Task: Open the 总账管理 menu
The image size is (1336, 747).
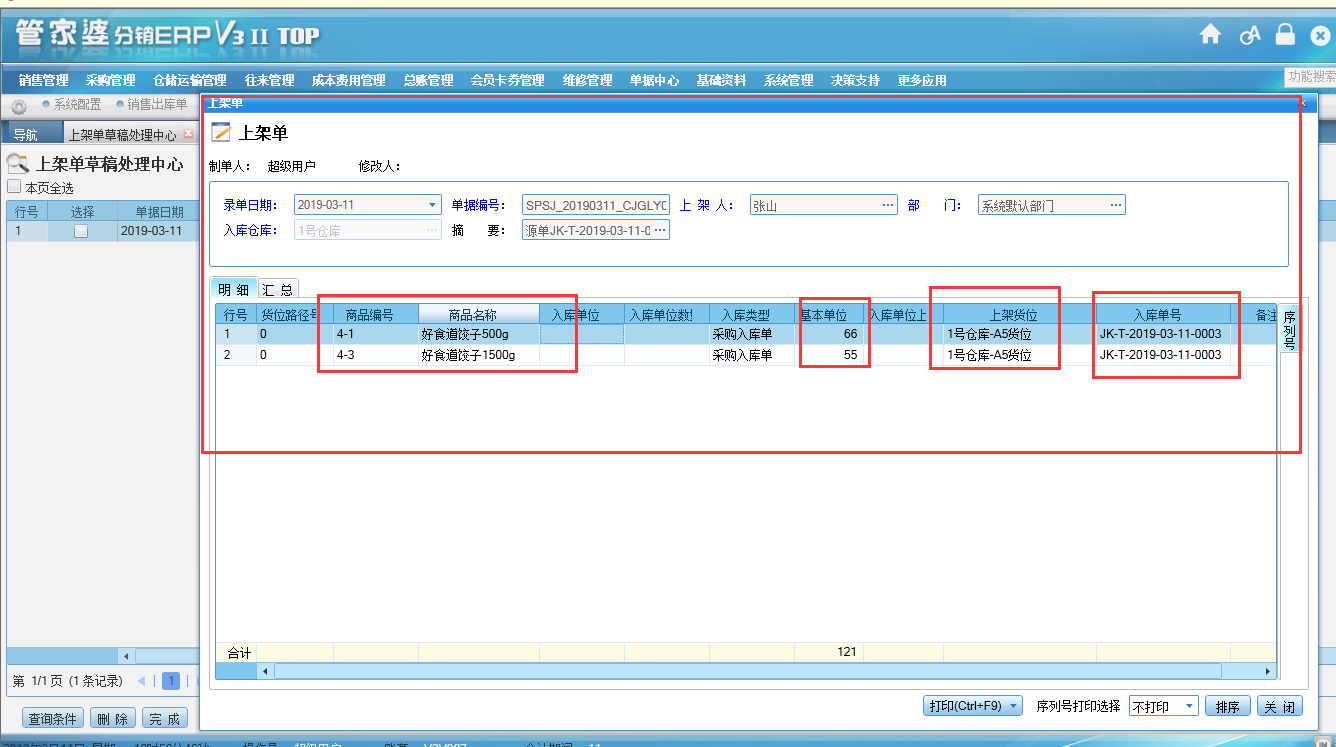Action: point(428,80)
